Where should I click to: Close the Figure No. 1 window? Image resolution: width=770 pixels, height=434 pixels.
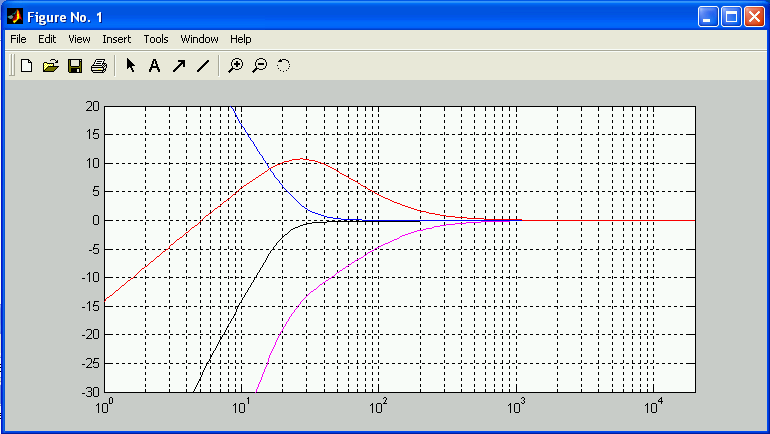tap(754, 17)
